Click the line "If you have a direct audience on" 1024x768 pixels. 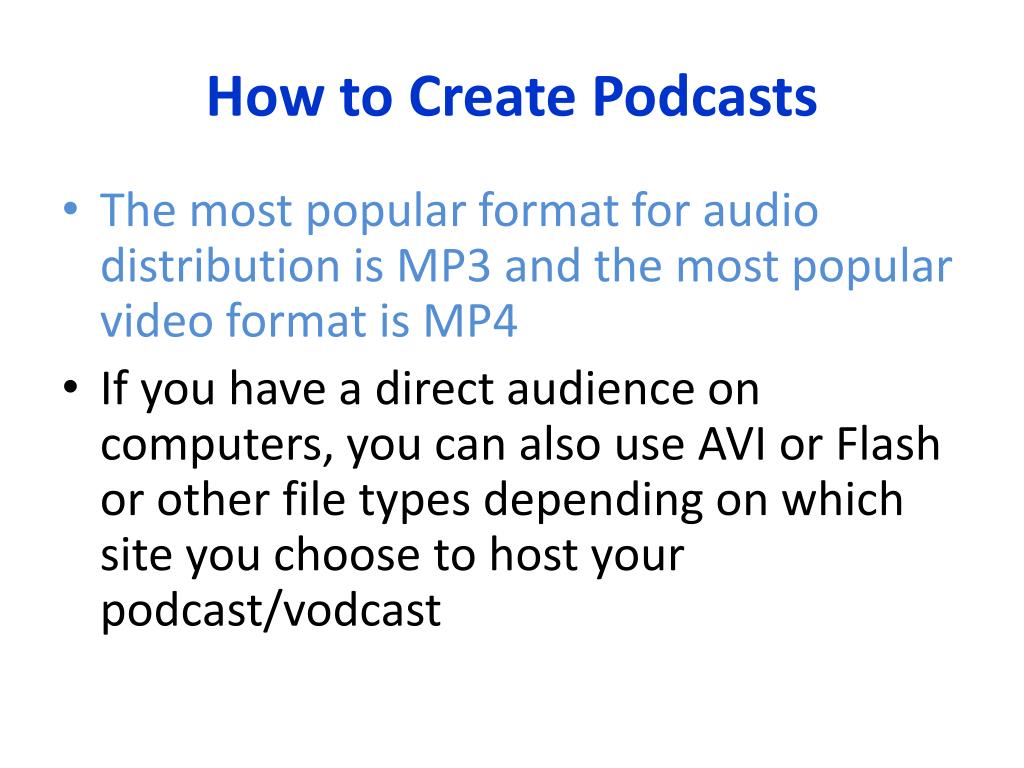pos(430,390)
